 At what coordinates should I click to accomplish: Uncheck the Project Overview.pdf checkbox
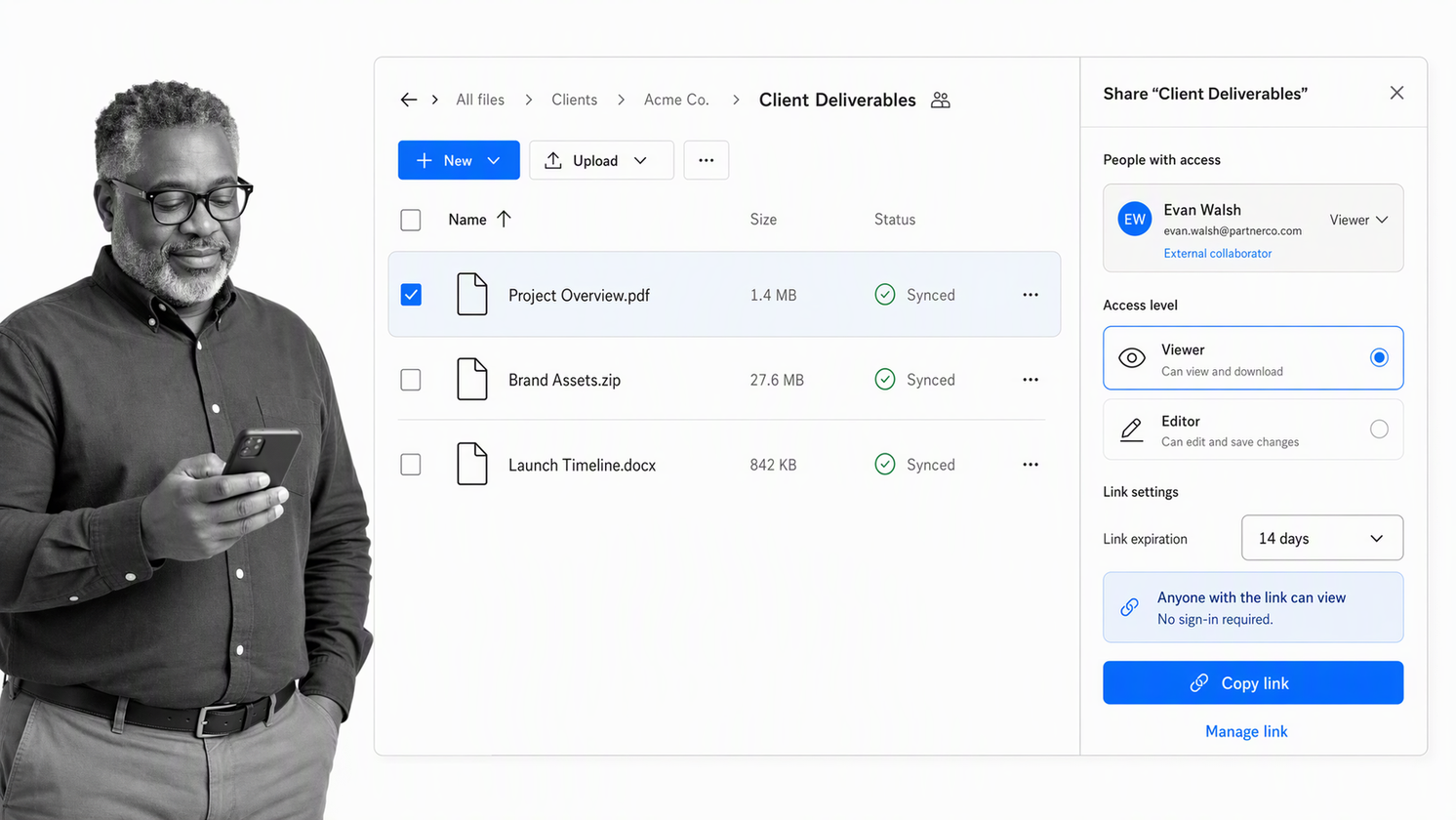pyautogui.click(x=411, y=295)
